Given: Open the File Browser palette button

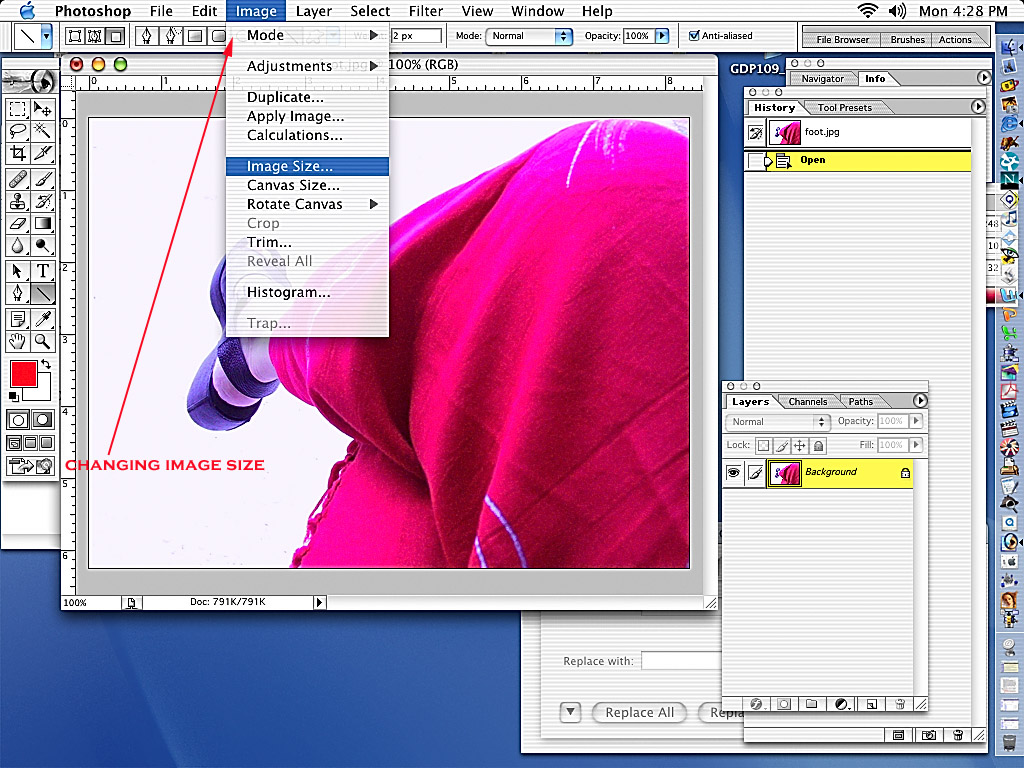Looking at the screenshot, I should tap(842, 40).
